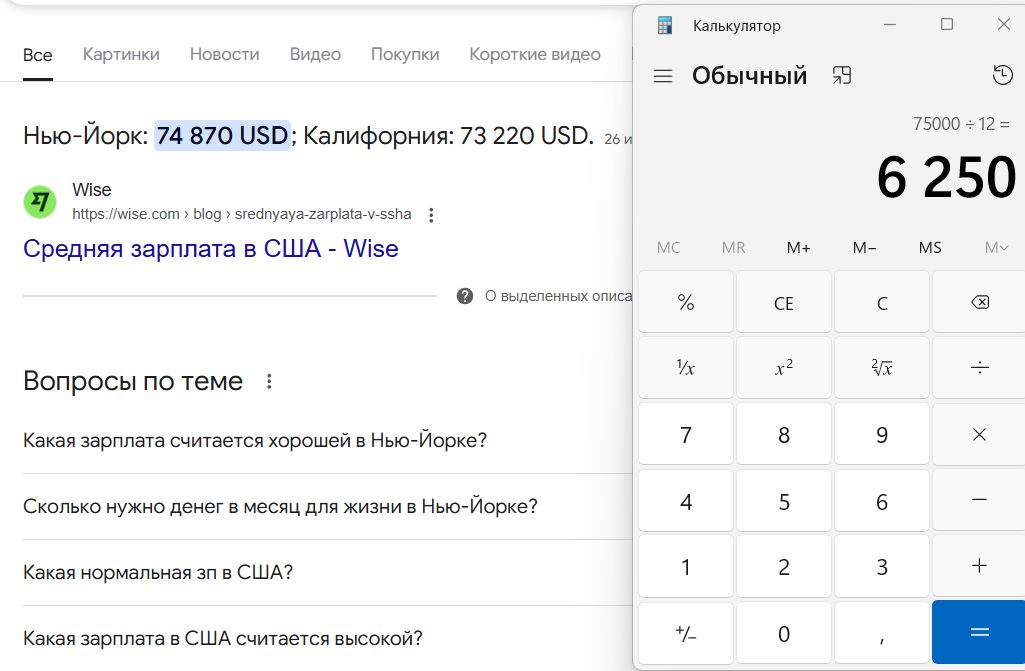This screenshot has width=1025, height=671.
Task: Click the equals key
Action: pos(979,632)
